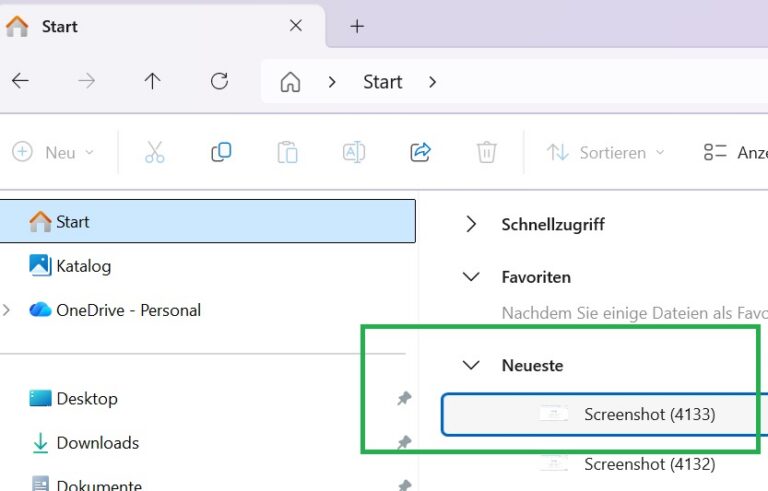Click the Share icon in toolbar
768x491 pixels.
click(420, 152)
